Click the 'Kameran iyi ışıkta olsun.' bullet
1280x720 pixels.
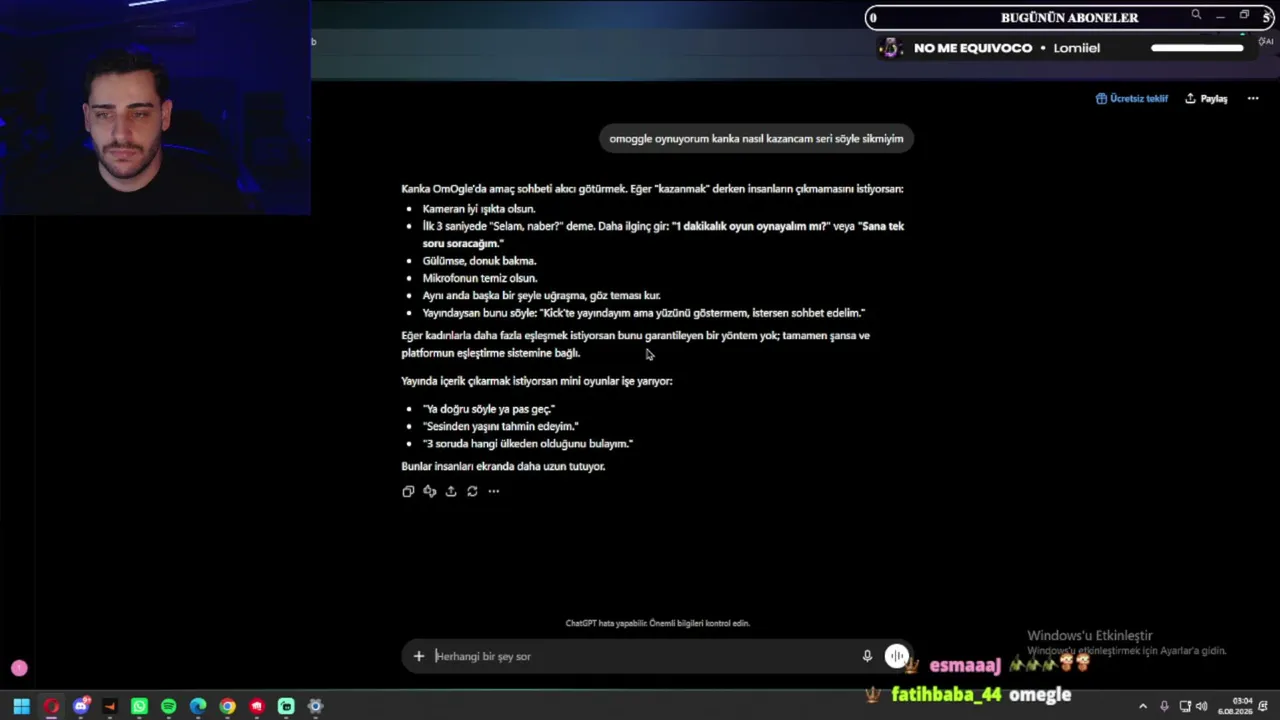point(479,209)
